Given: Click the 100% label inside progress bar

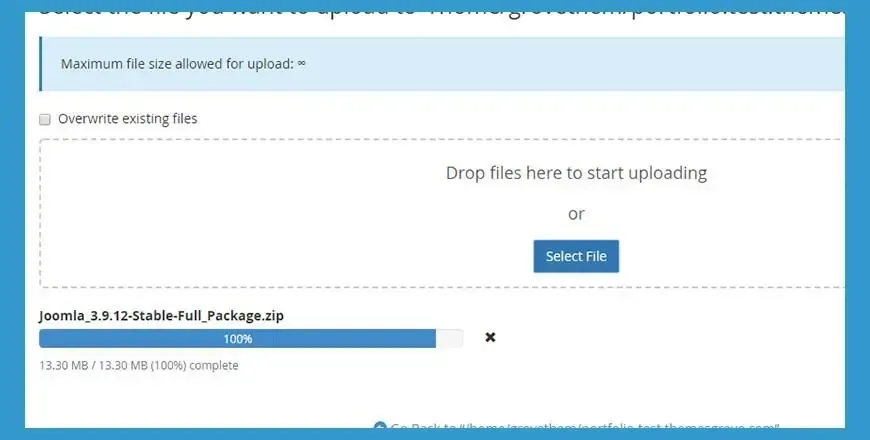Looking at the screenshot, I should pos(238,338).
